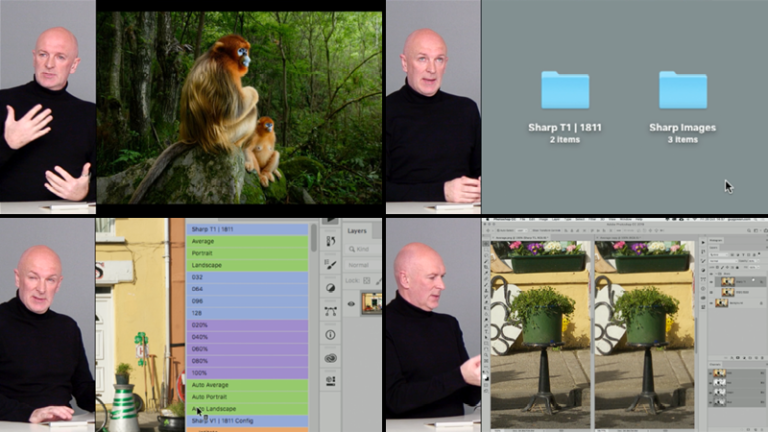Image resolution: width=768 pixels, height=432 pixels.
Task: Open the Info panel icon
Action: click(x=331, y=334)
